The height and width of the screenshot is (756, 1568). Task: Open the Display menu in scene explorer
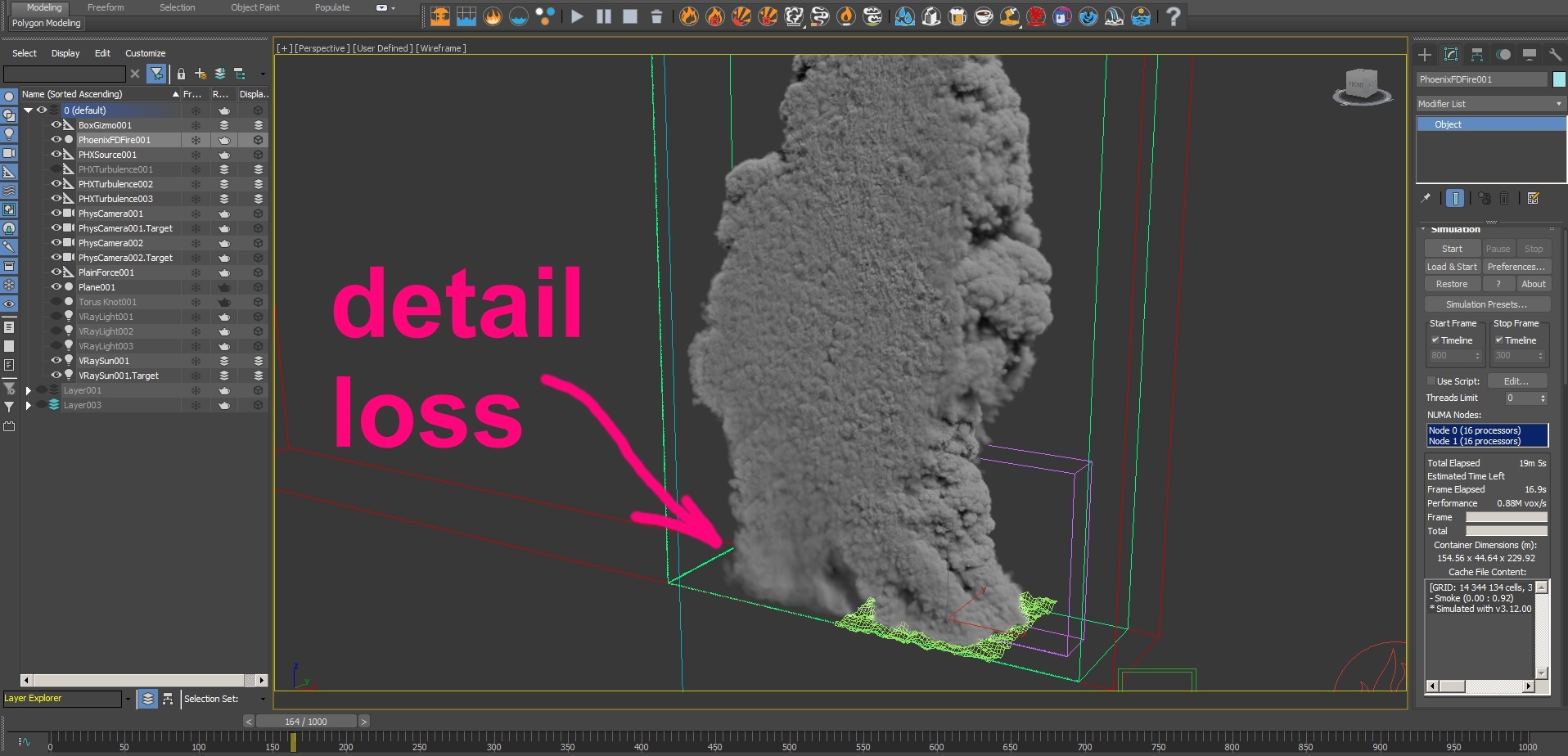coord(65,53)
